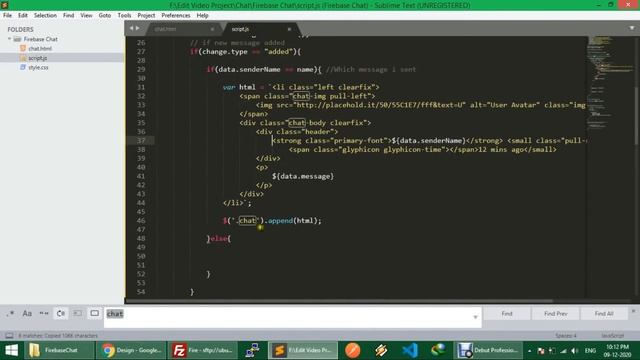Open style.css in the sidebar

38,67
